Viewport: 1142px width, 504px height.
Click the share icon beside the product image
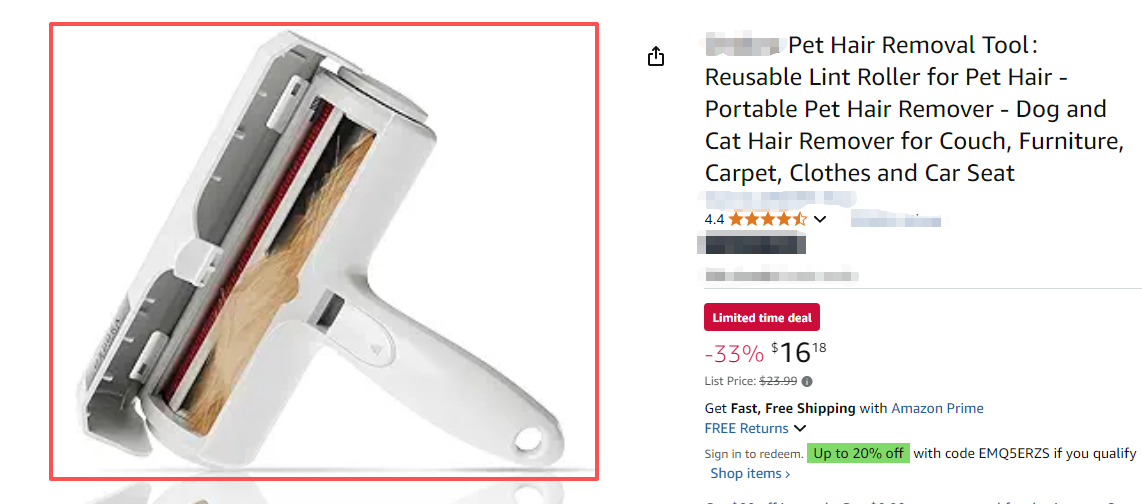coord(656,57)
